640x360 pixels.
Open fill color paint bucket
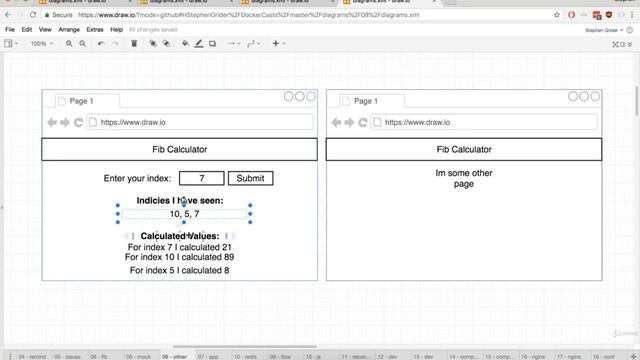tap(185, 43)
